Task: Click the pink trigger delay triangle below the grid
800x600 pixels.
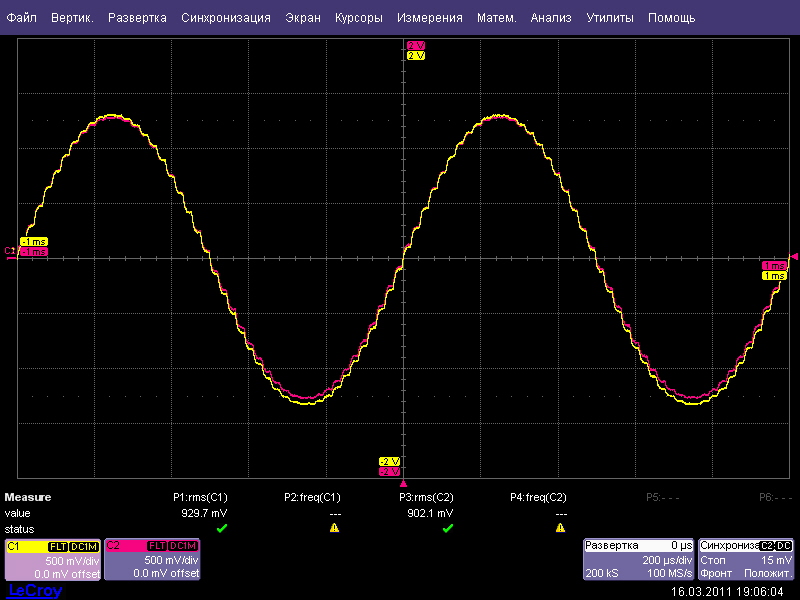Action: pyautogui.click(x=403, y=483)
